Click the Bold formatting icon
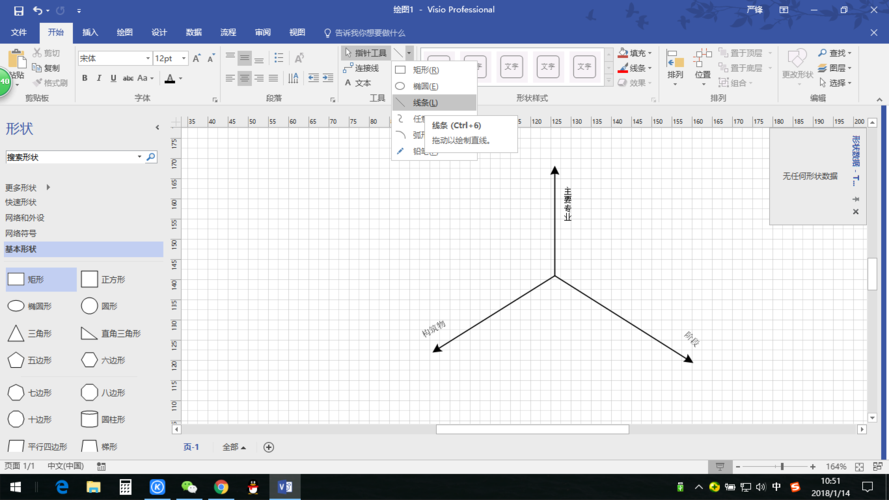Viewport: 889px width, 500px height. click(x=85, y=78)
